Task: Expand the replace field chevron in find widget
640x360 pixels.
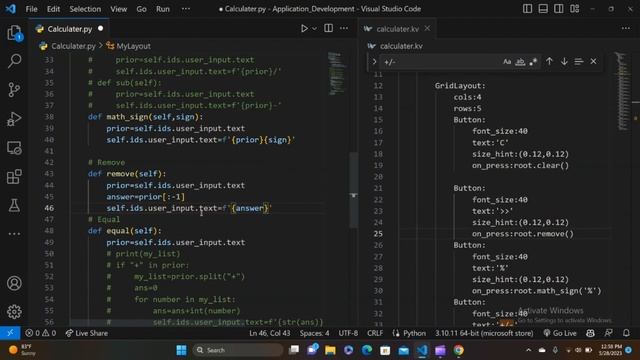Action: point(374,62)
